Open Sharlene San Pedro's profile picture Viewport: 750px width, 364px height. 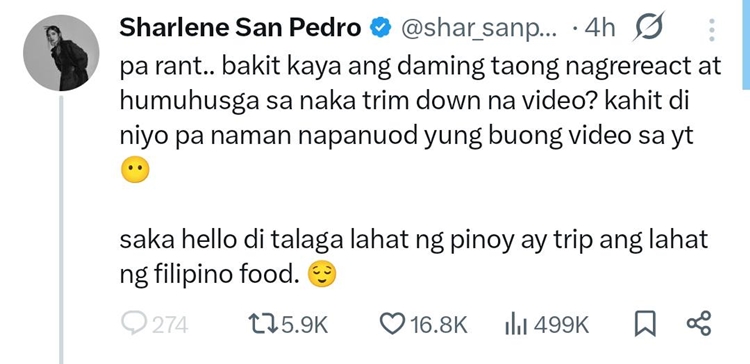61,53
